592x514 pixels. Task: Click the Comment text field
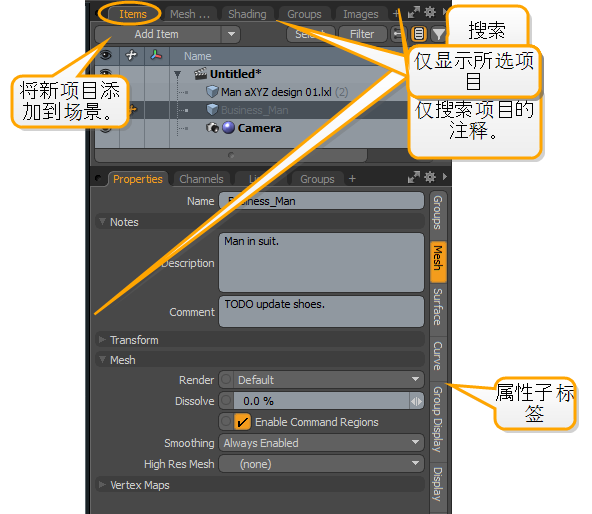pos(321,312)
